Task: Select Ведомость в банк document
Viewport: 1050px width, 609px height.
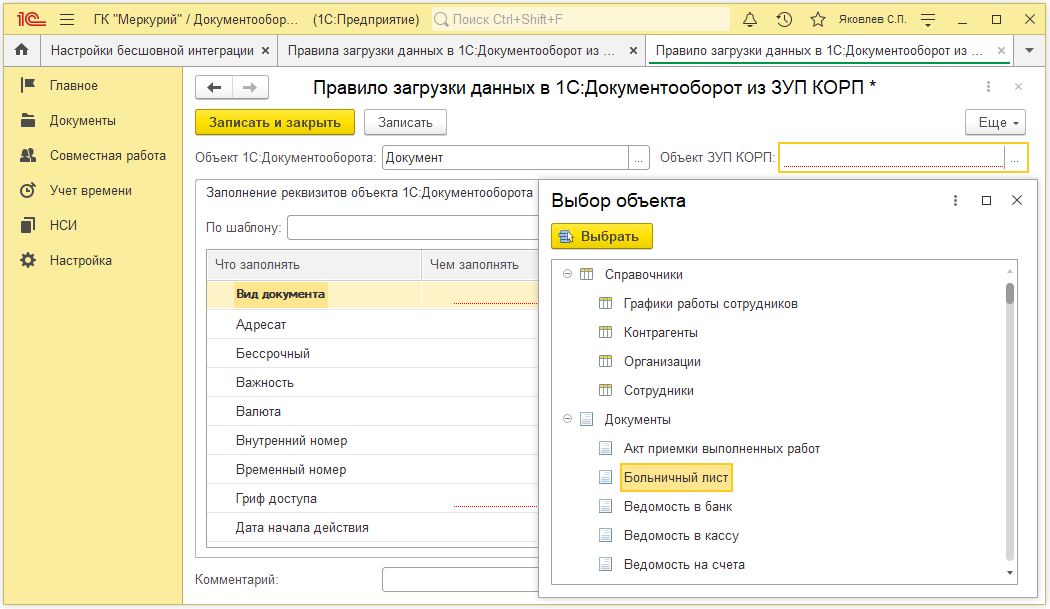Action: (678, 507)
